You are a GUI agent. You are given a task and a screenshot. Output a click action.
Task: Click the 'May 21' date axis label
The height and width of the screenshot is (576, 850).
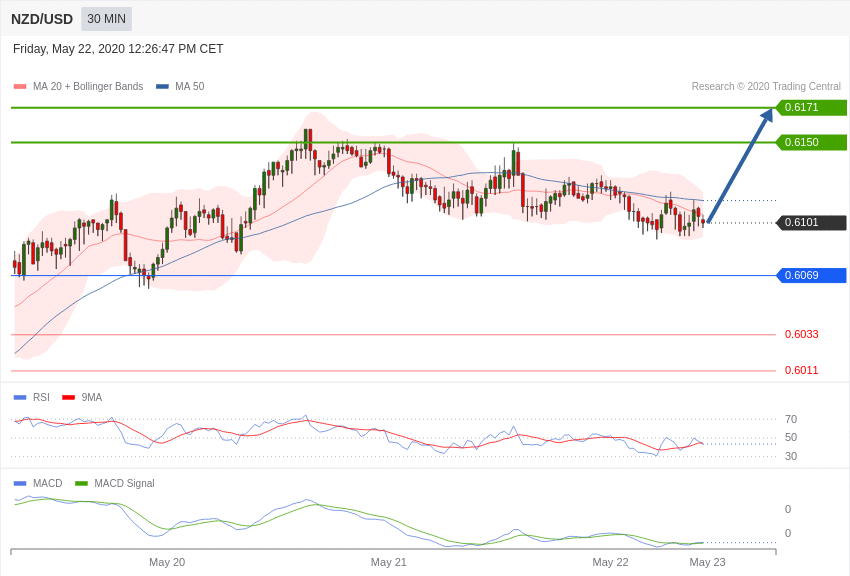(x=389, y=562)
